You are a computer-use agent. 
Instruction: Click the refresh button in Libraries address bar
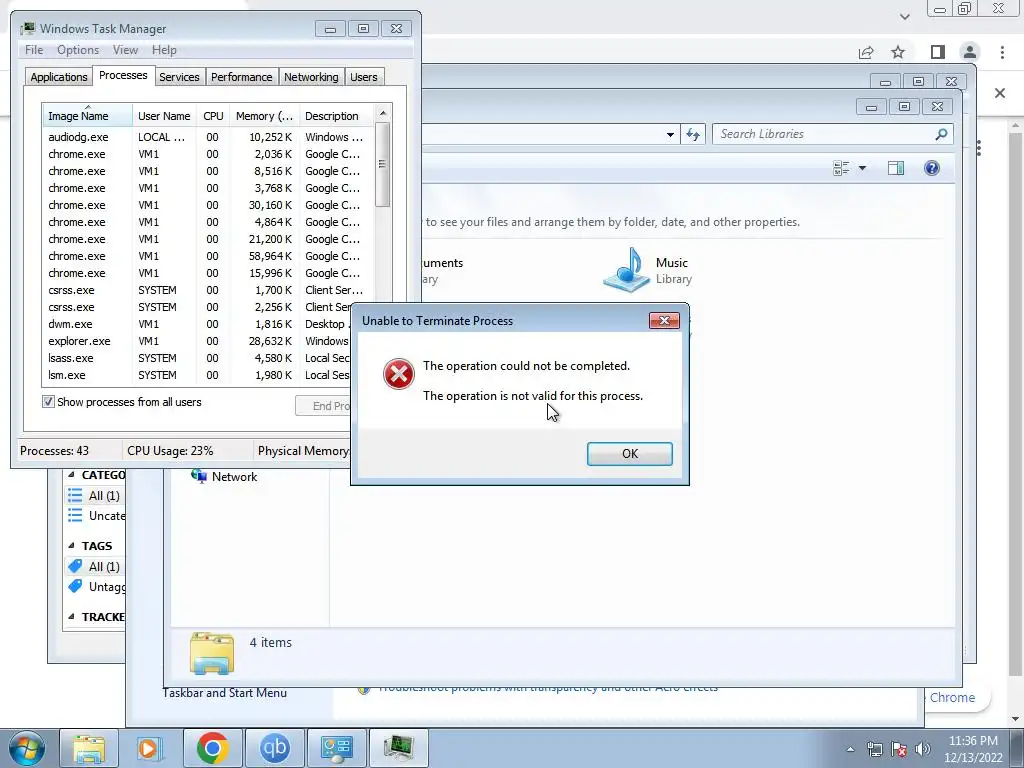(x=693, y=135)
